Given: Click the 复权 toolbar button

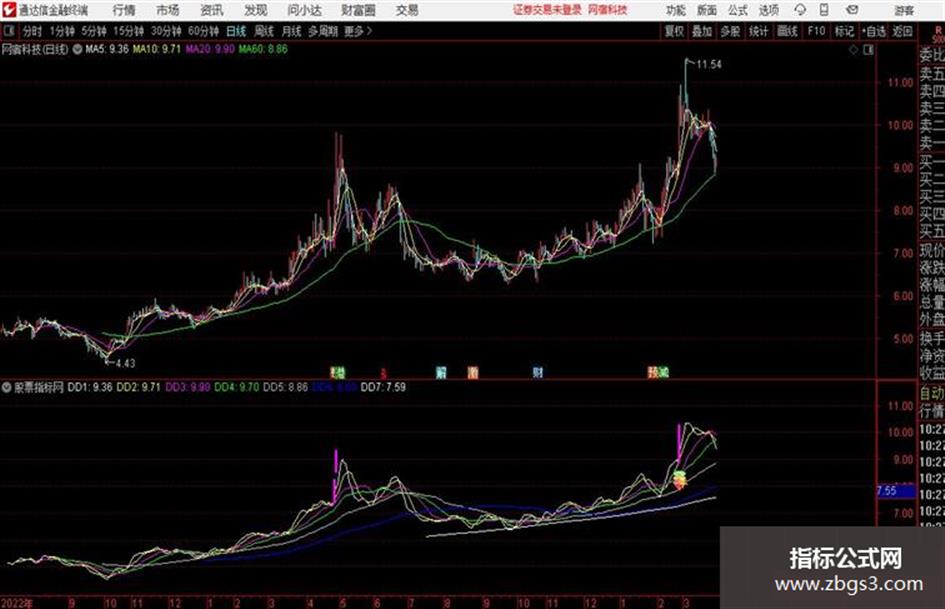Looking at the screenshot, I should [x=674, y=31].
